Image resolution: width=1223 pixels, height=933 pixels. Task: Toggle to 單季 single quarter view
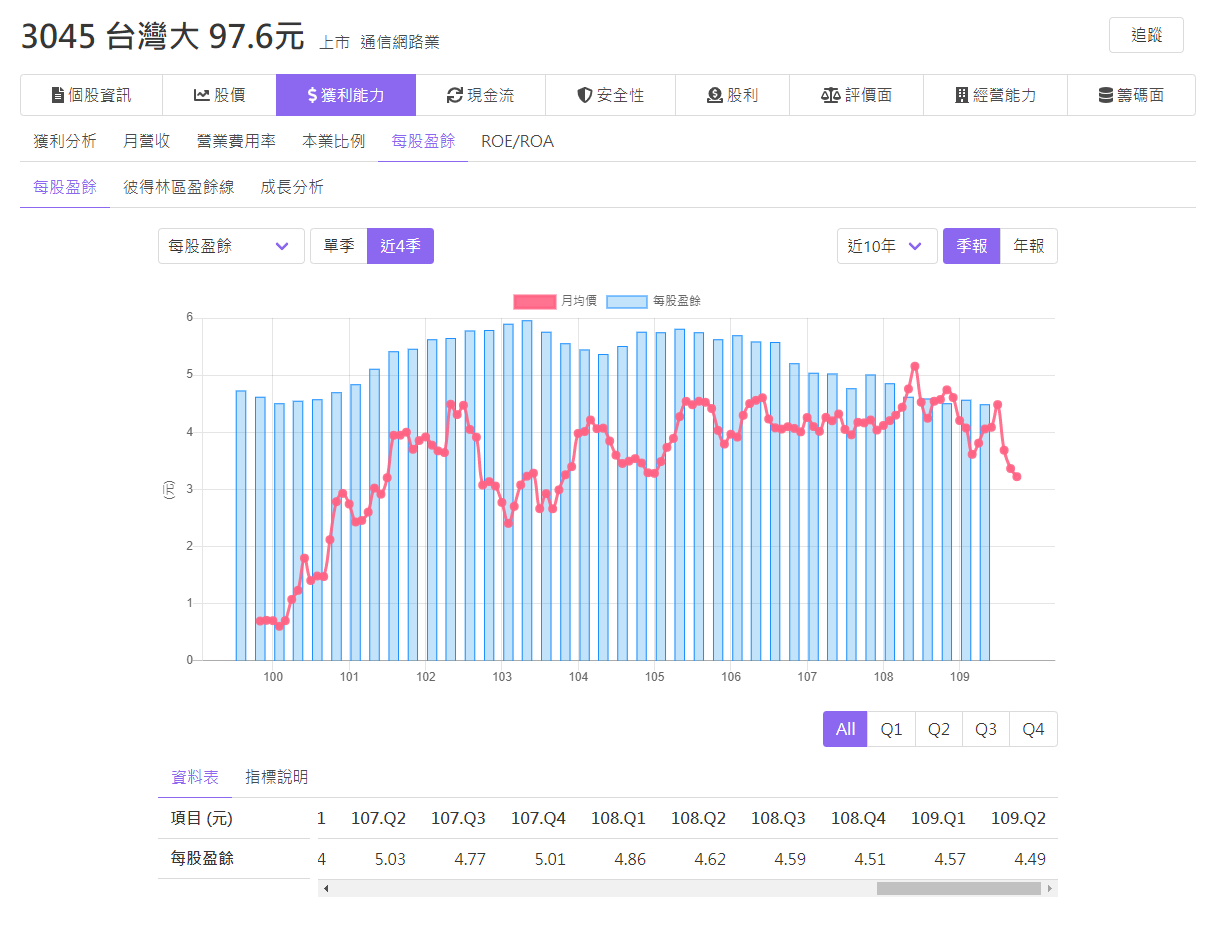[339, 246]
